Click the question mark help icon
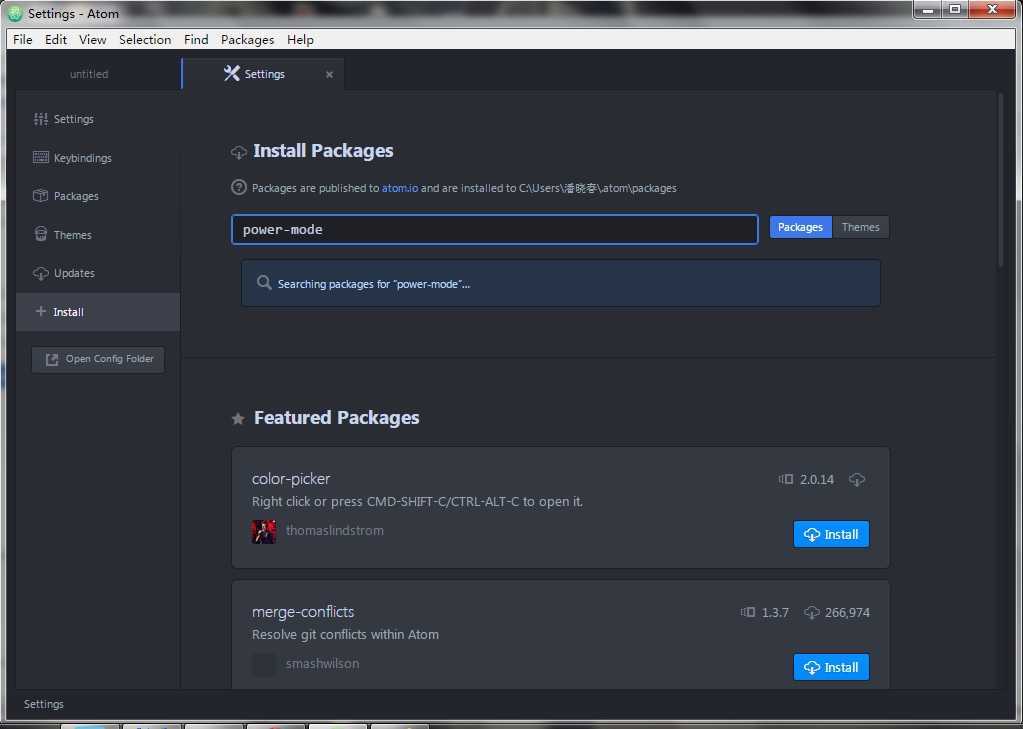Screen dimensions: 1023x729 [239, 187]
